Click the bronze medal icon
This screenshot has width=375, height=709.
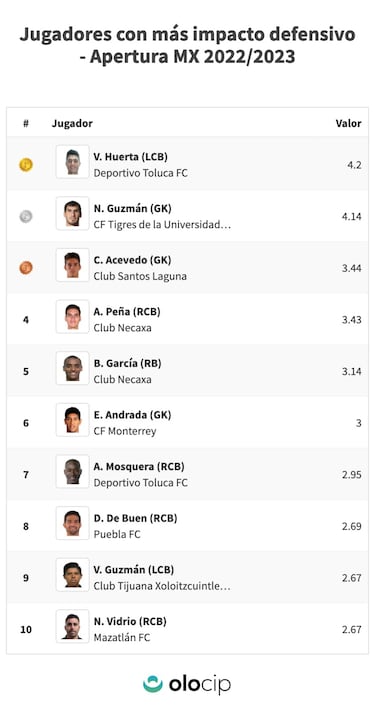(26, 268)
